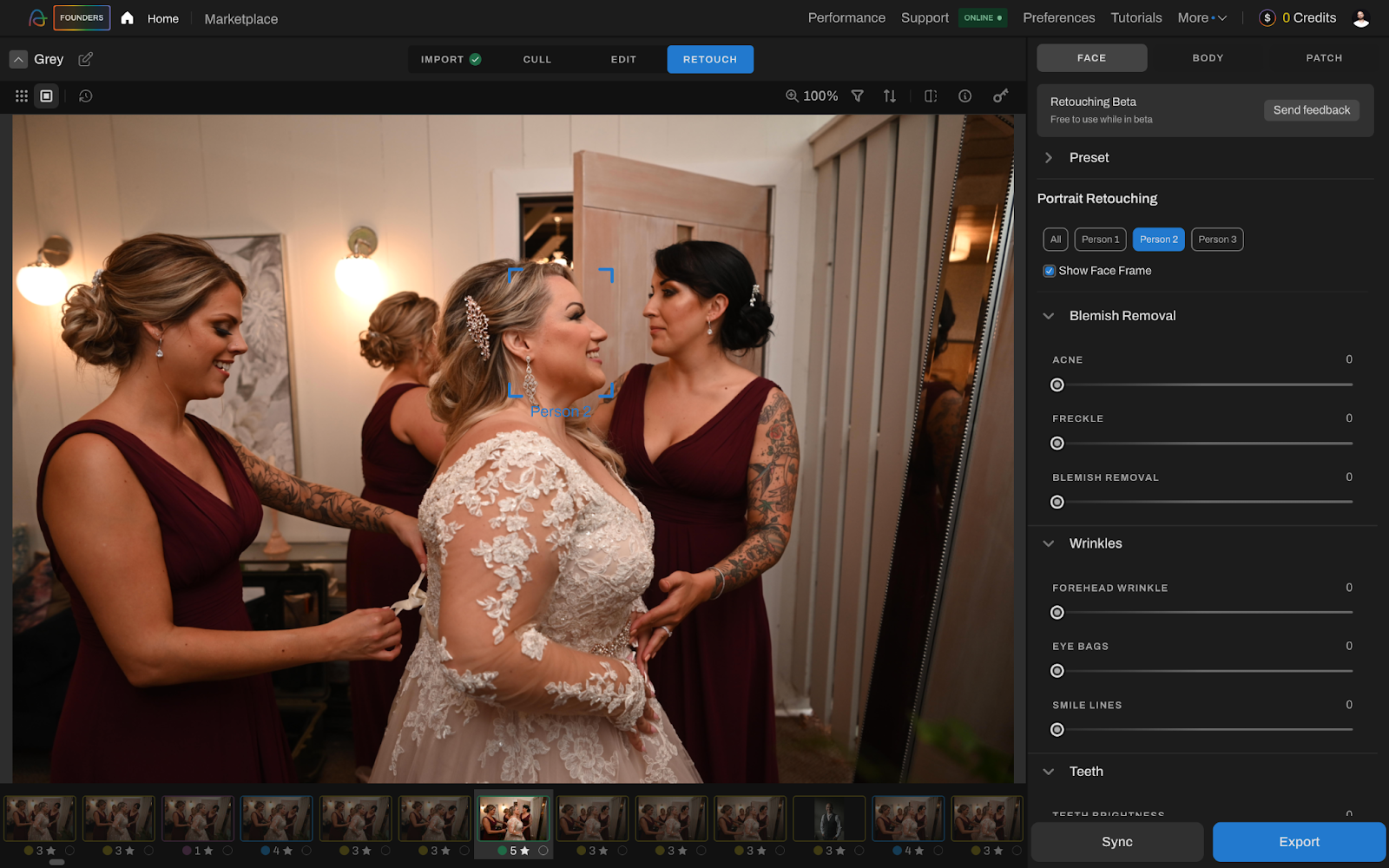Open the Cull tab
Screen dimensions: 1389x868
pos(537,60)
